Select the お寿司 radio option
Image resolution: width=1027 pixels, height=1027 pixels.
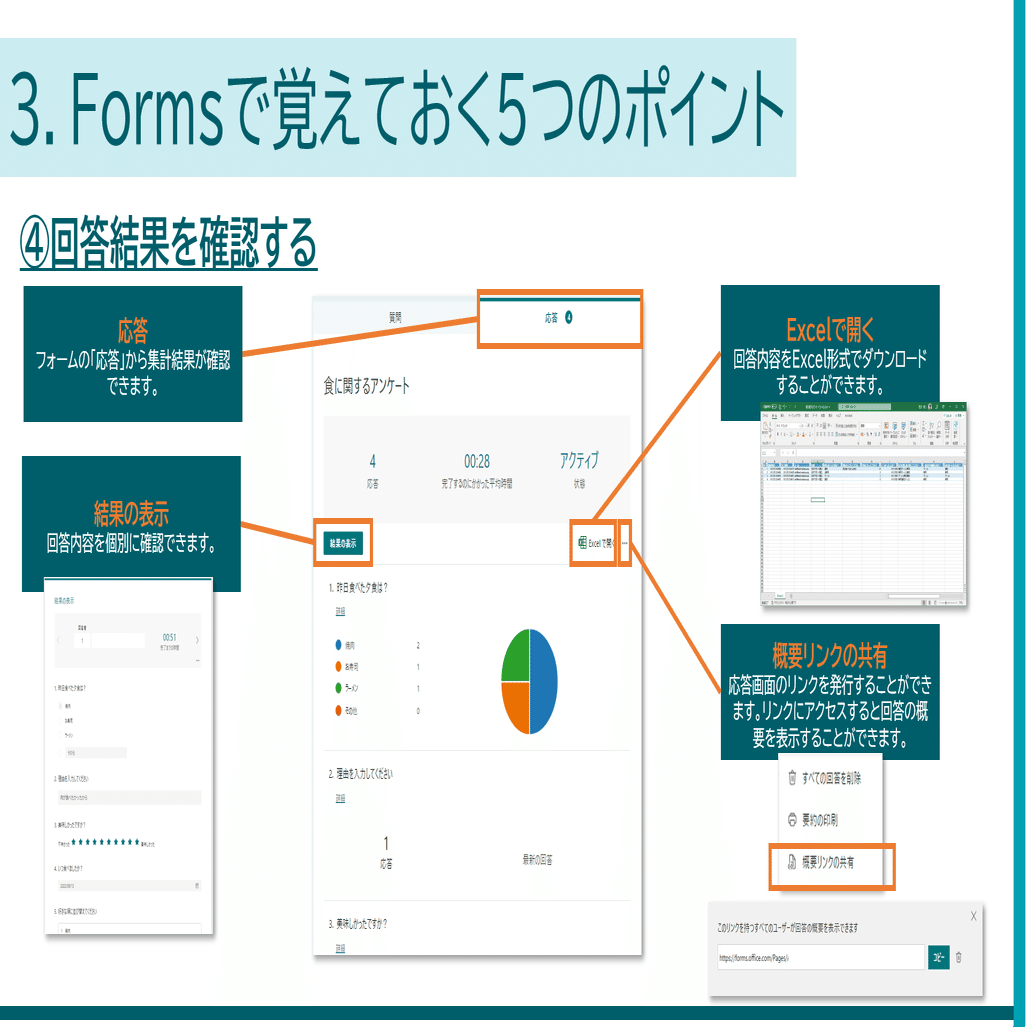click(x=59, y=720)
